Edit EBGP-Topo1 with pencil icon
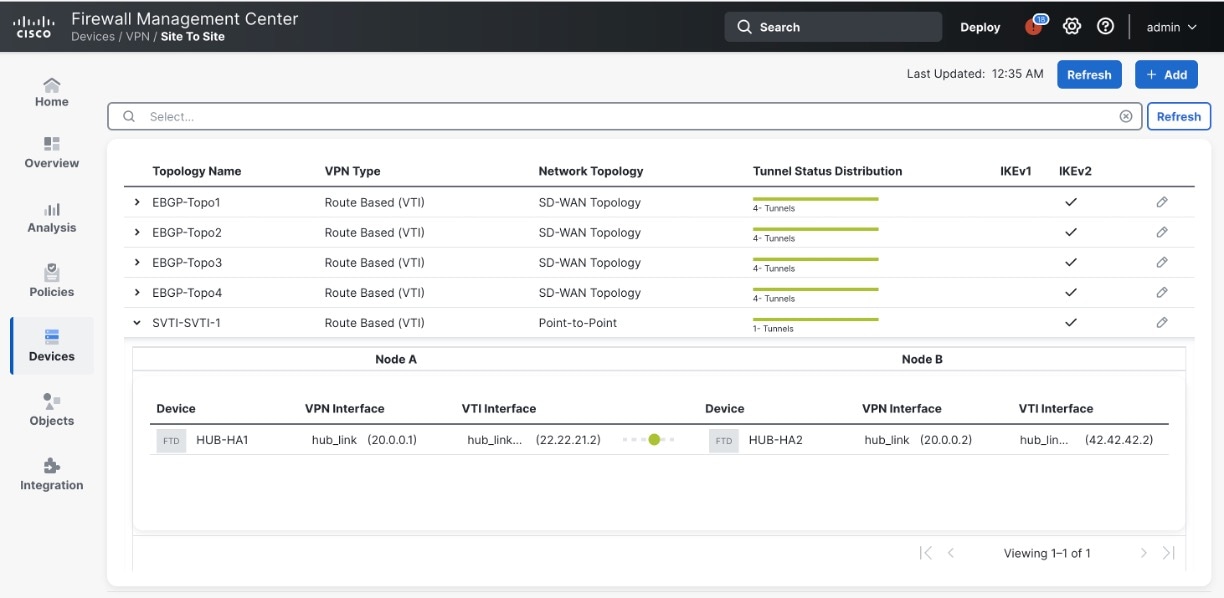This screenshot has width=1224, height=598. [1161, 202]
